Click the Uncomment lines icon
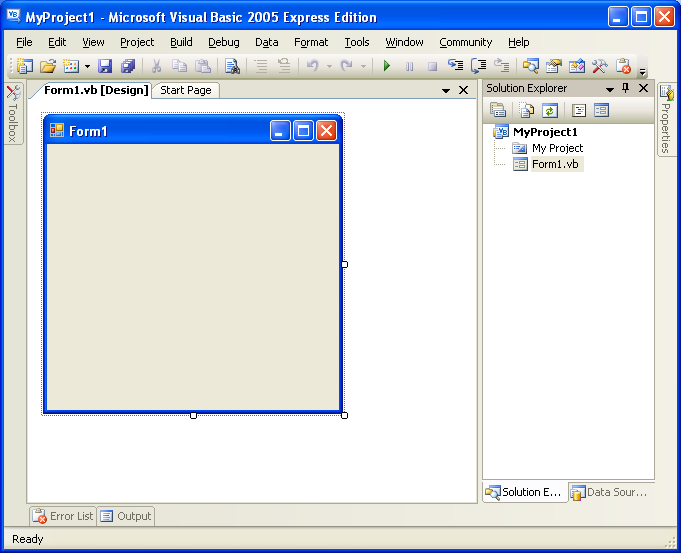 284,66
